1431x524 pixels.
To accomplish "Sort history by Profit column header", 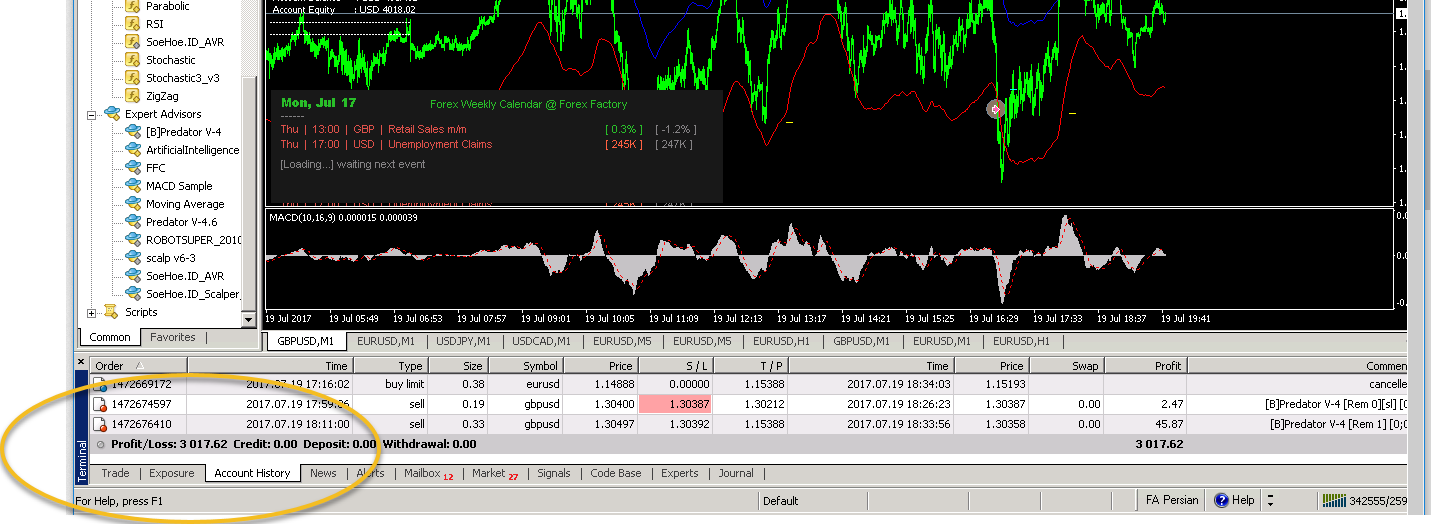I will pyautogui.click(x=1144, y=366).
